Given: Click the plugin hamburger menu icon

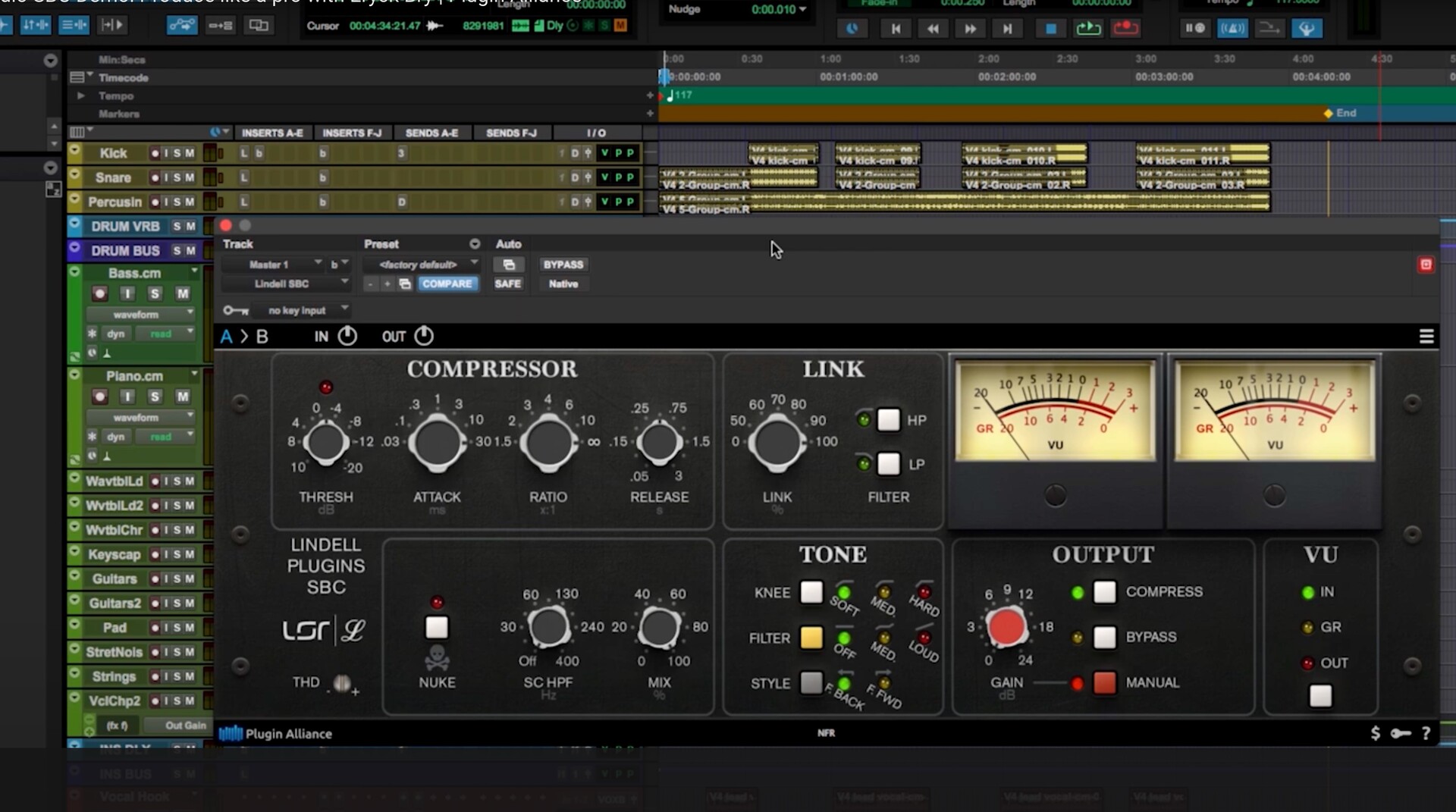Looking at the screenshot, I should (1426, 337).
